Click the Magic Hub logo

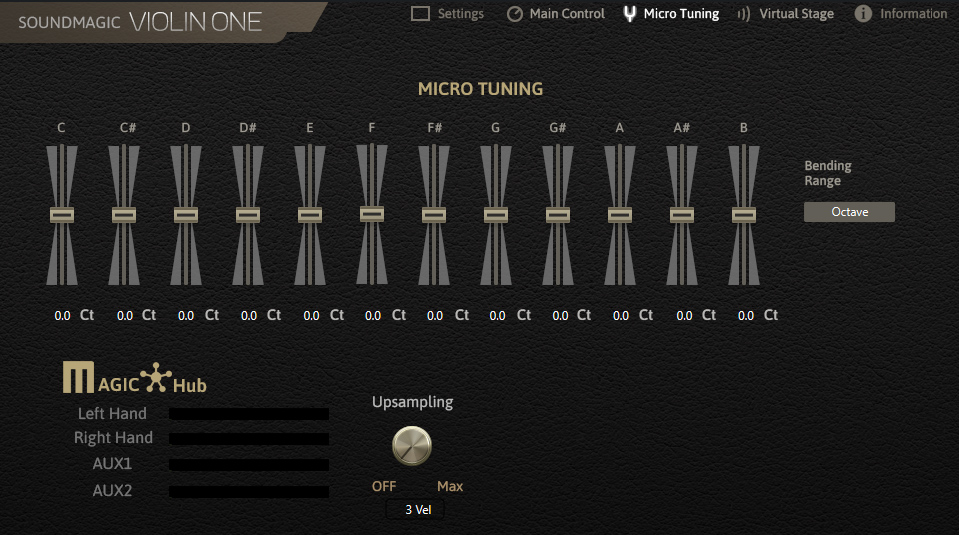pyautogui.click(x=135, y=379)
